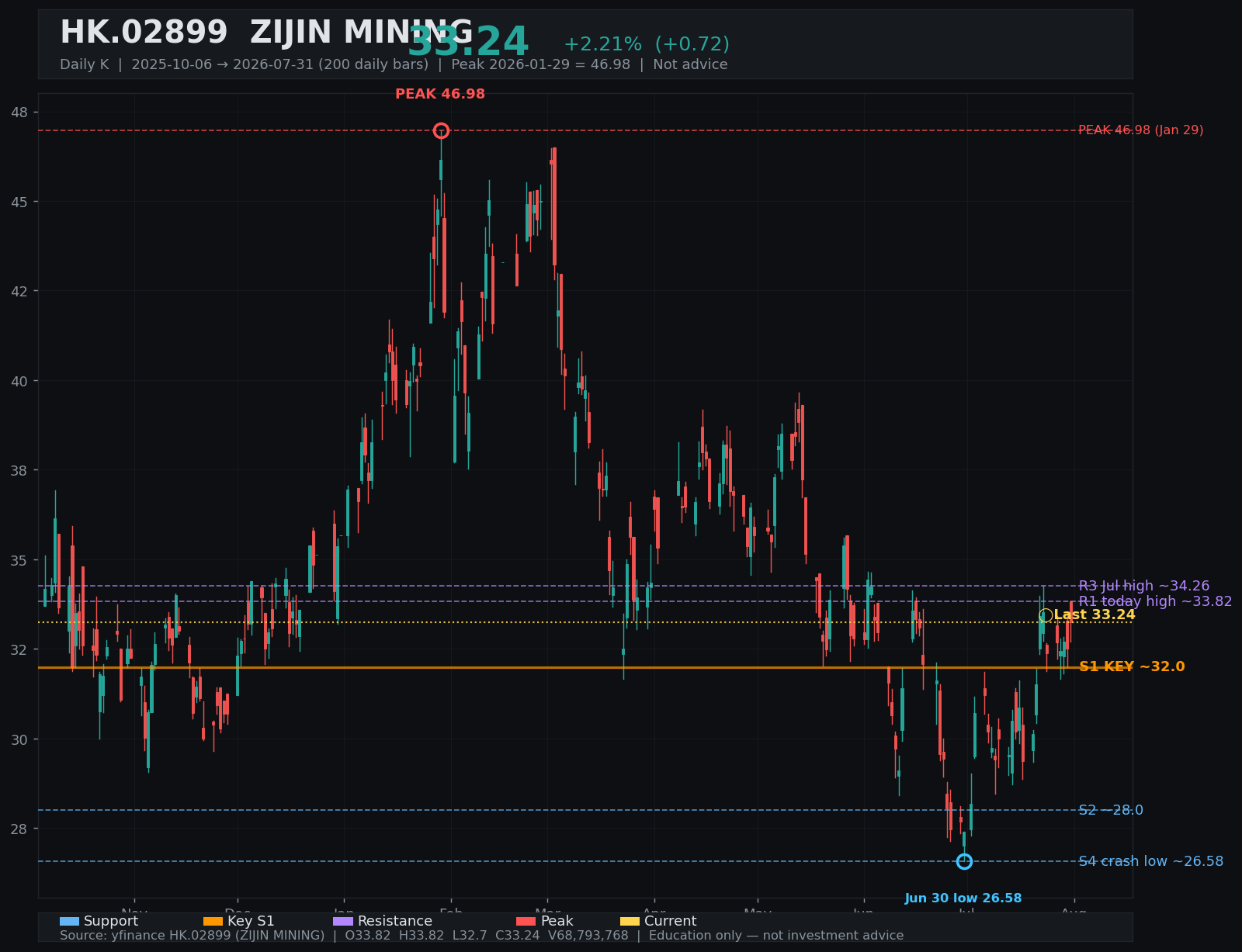This screenshot has width=1242, height=952.
Task: Click the 30 tick on the price axis
Action: point(19,739)
